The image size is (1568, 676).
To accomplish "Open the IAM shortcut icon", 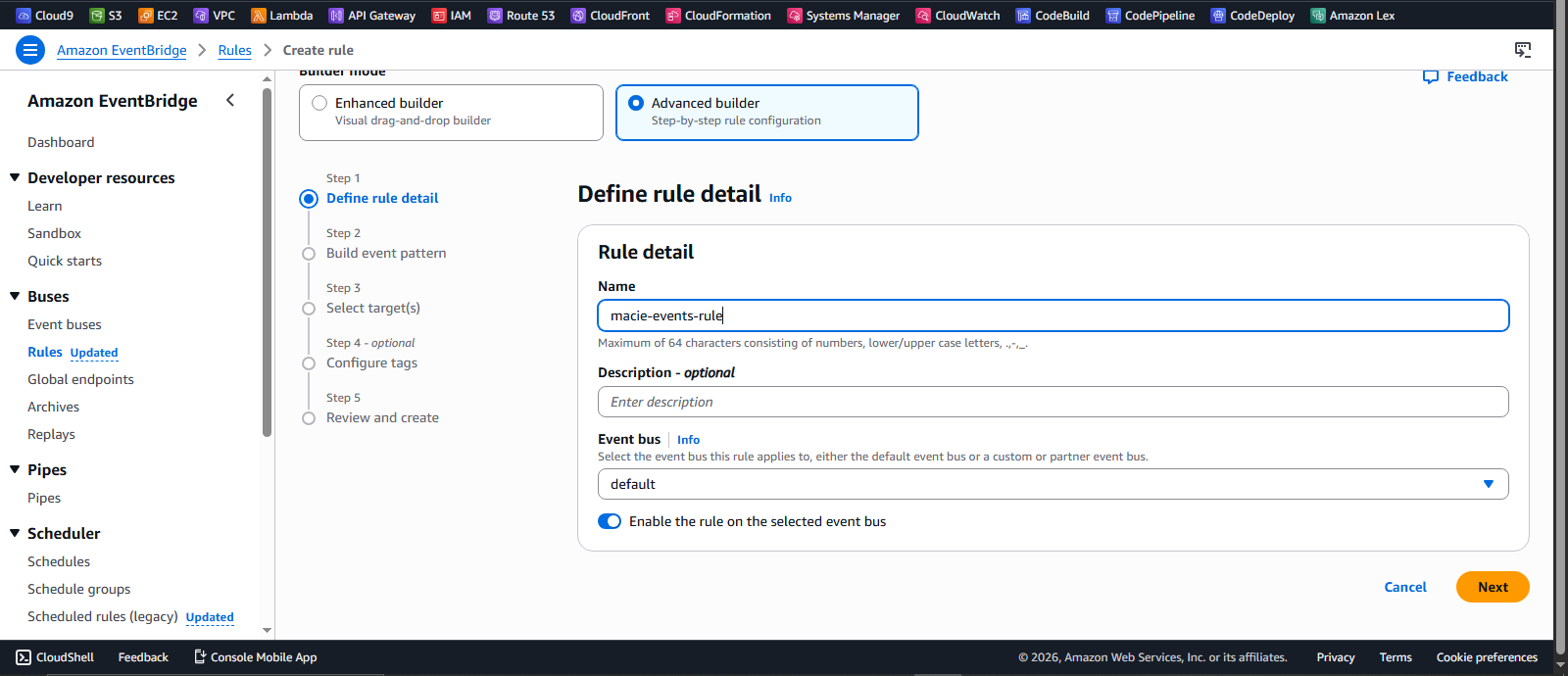I will coord(439,15).
